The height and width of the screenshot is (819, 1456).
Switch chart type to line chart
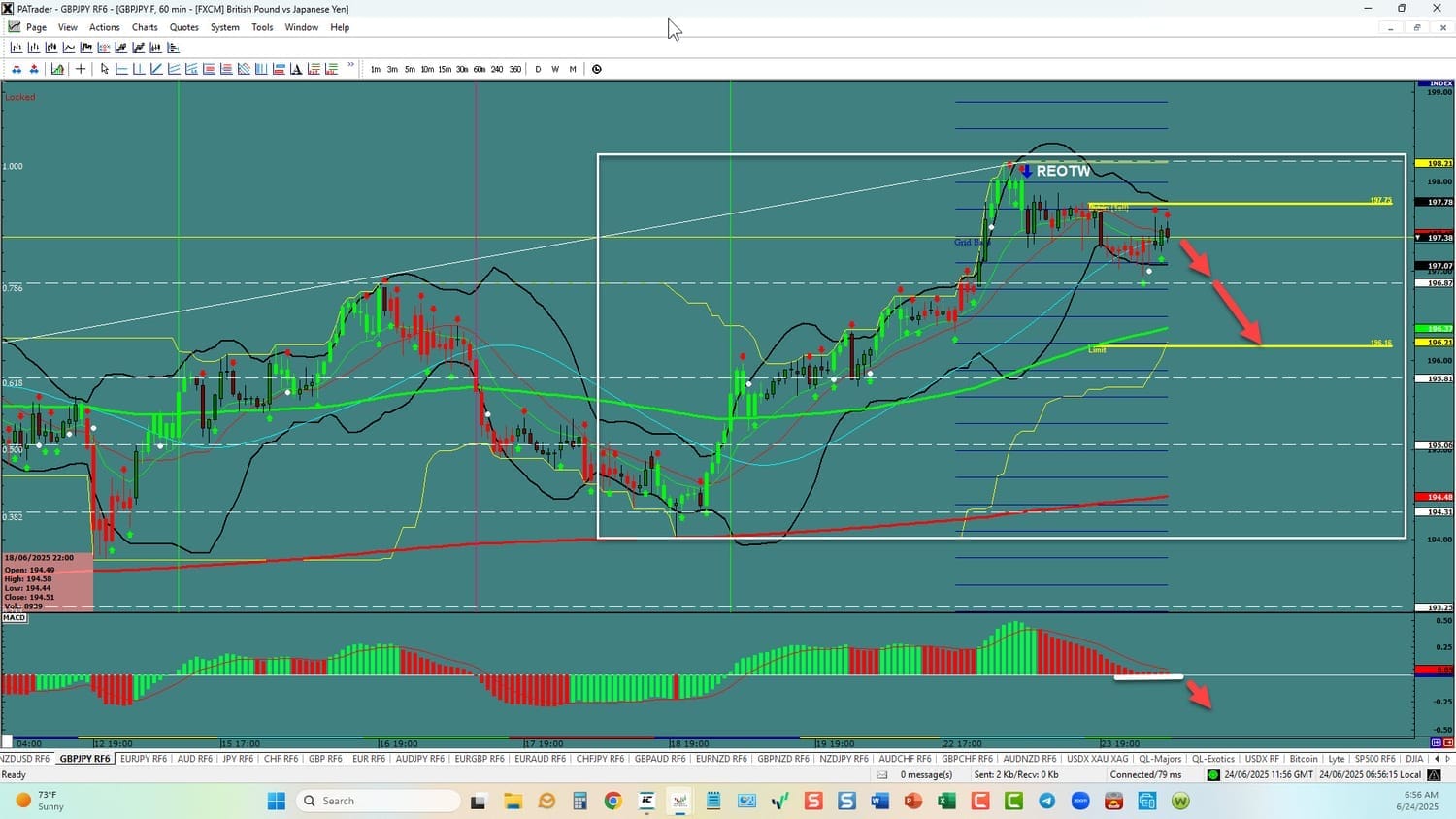point(69,48)
